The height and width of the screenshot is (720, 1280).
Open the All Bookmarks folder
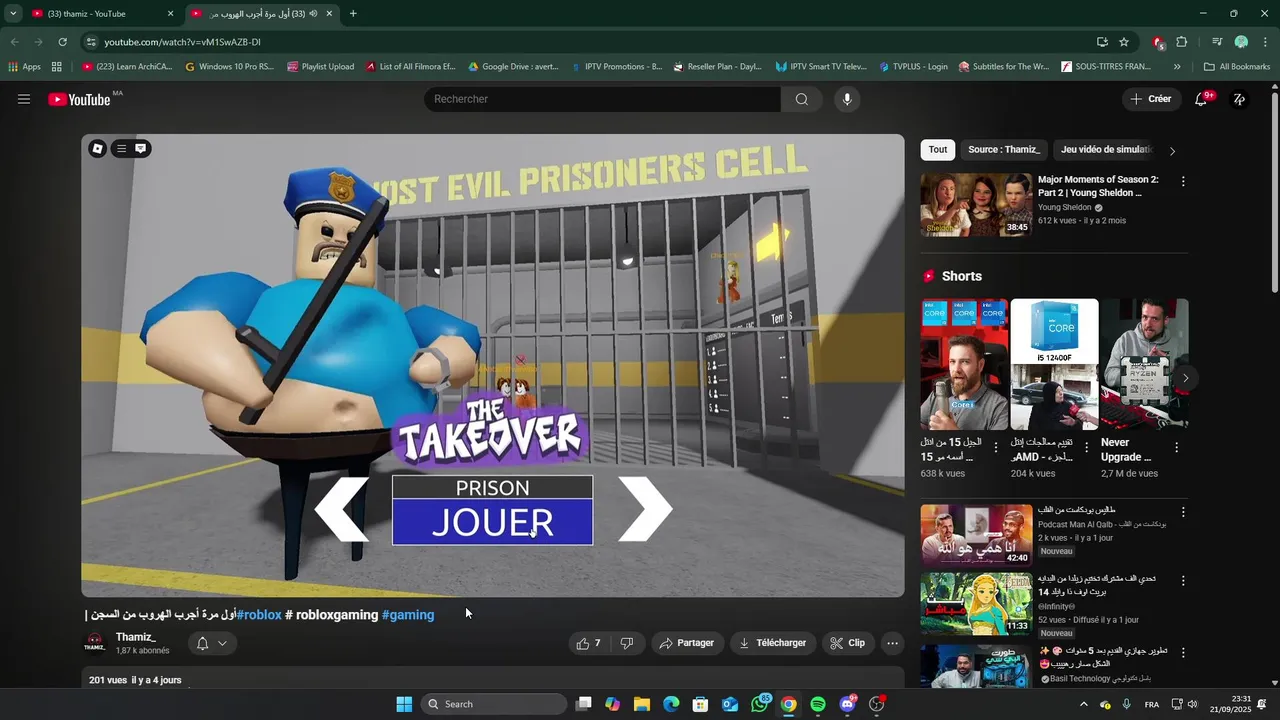(1237, 67)
